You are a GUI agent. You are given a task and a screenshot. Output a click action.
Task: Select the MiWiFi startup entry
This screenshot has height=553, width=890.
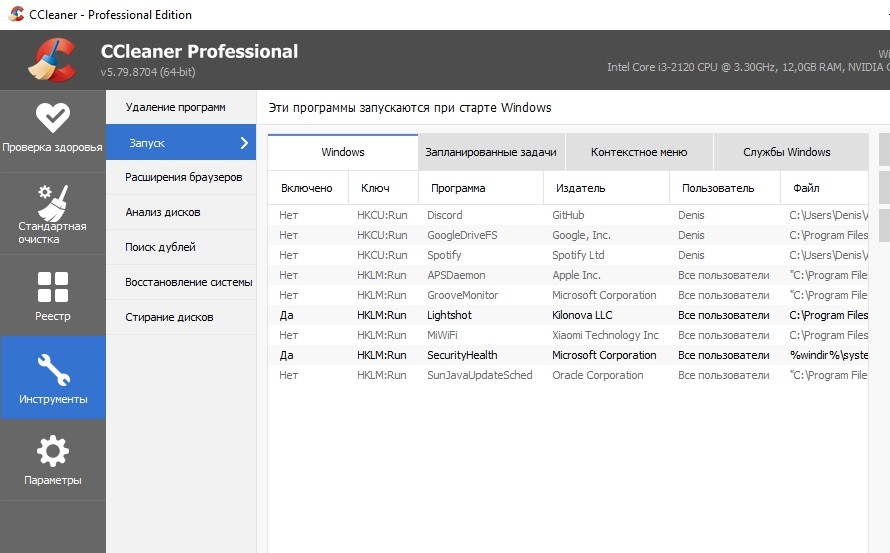(568, 335)
